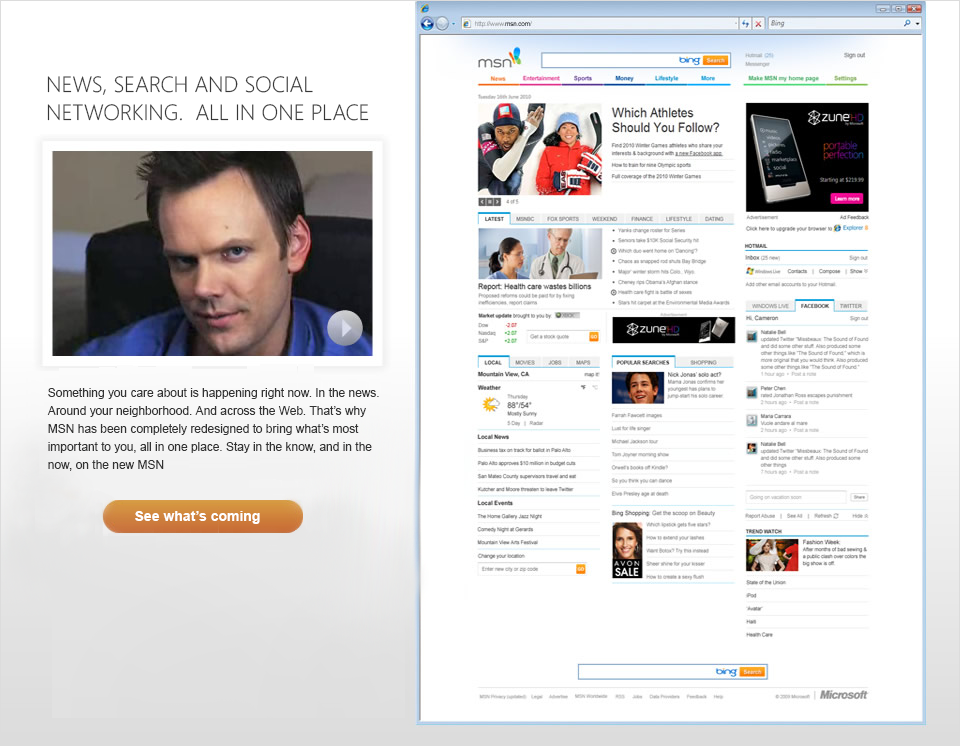Open the recent pages history dropdown arrow

pyautogui.click(x=454, y=24)
